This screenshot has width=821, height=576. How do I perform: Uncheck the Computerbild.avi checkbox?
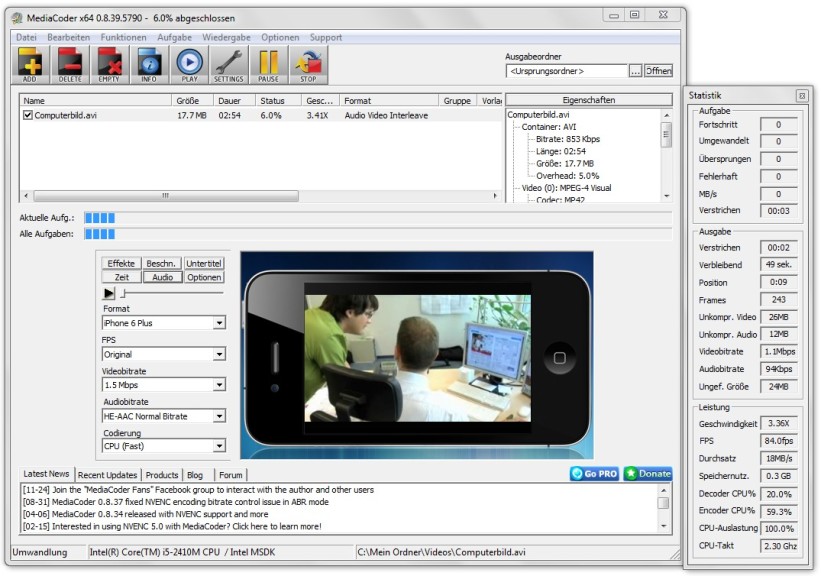click(28, 115)
